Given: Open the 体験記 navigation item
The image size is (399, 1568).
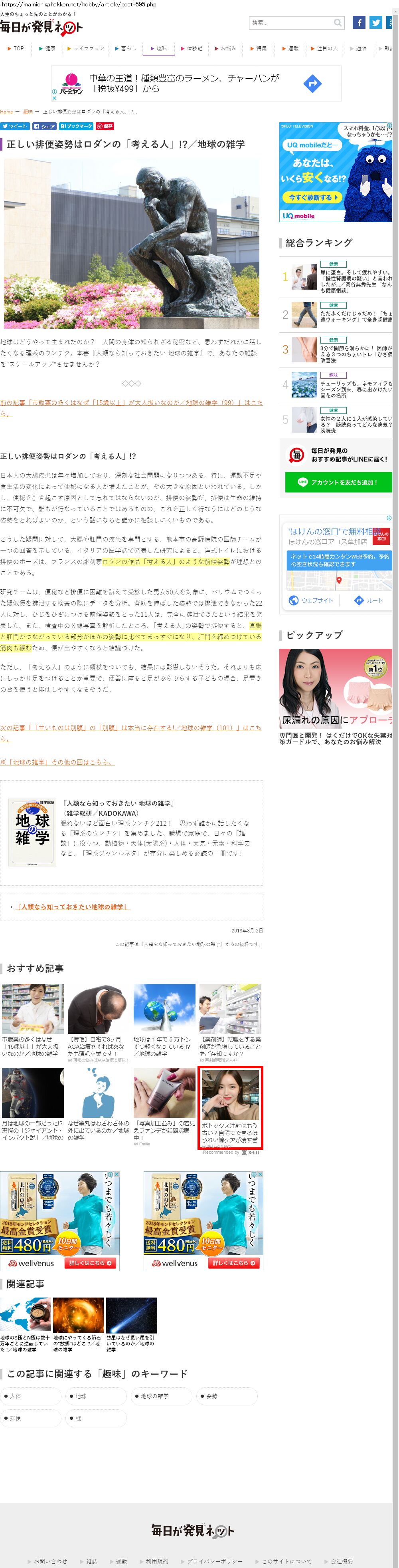Looking at the screenshot, I should 191,48.
